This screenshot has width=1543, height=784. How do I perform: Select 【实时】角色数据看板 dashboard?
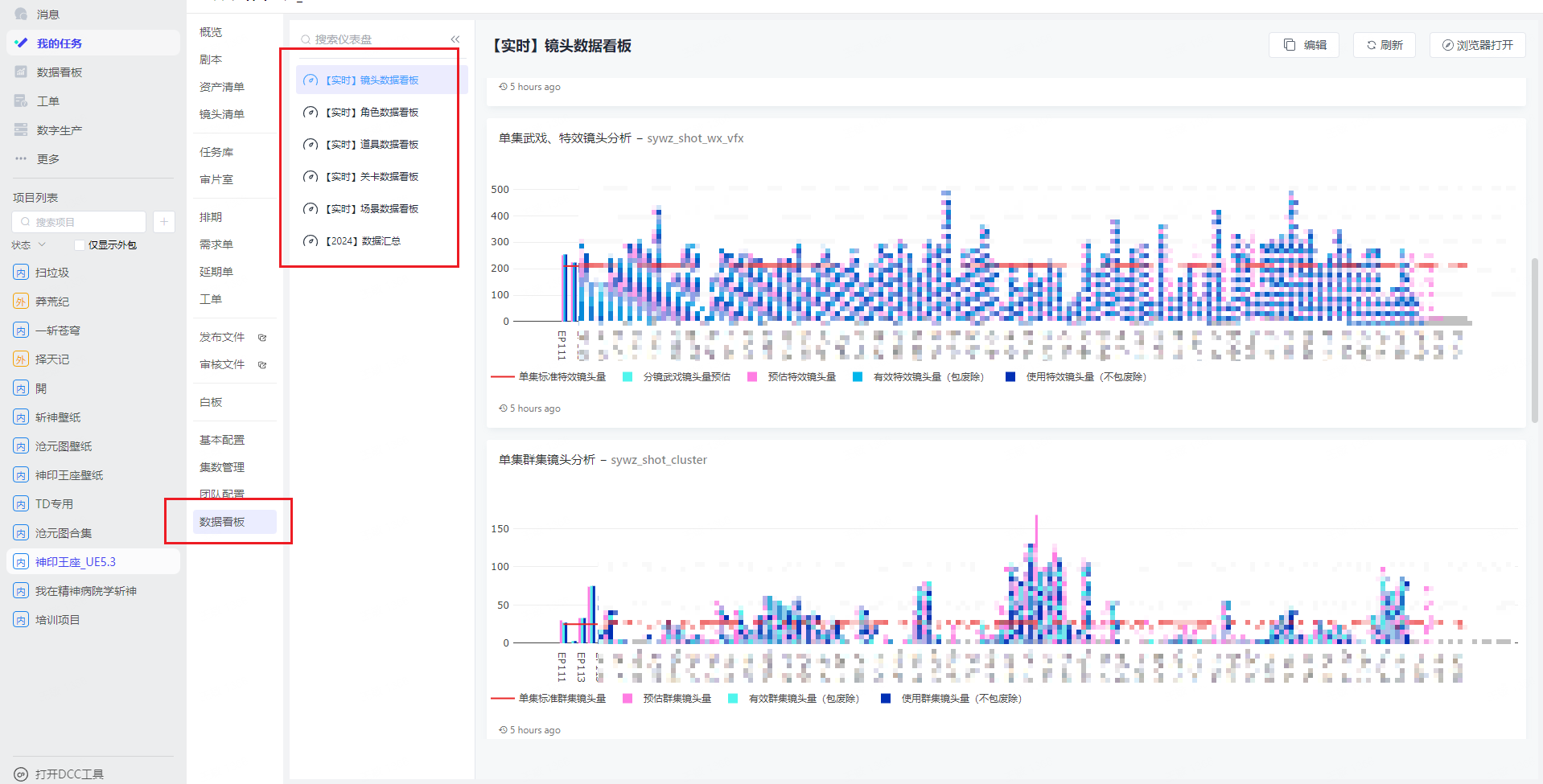[372, 113]
